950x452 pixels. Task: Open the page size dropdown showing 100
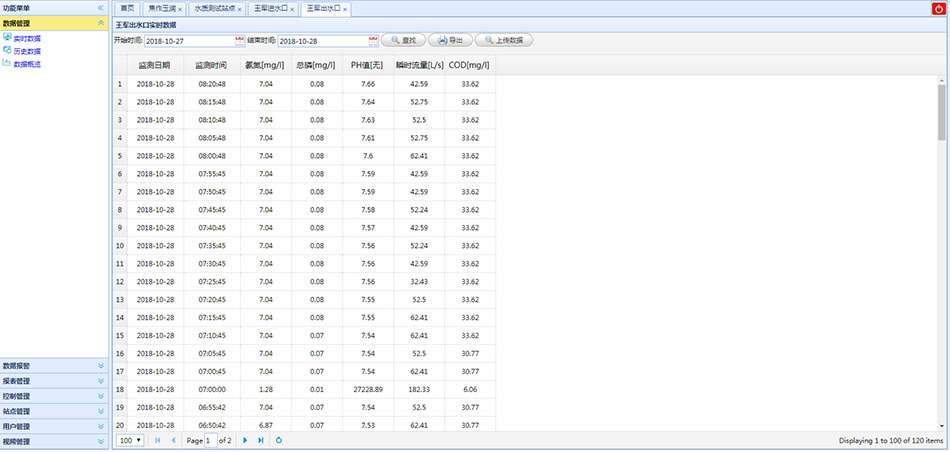(130, 440)
